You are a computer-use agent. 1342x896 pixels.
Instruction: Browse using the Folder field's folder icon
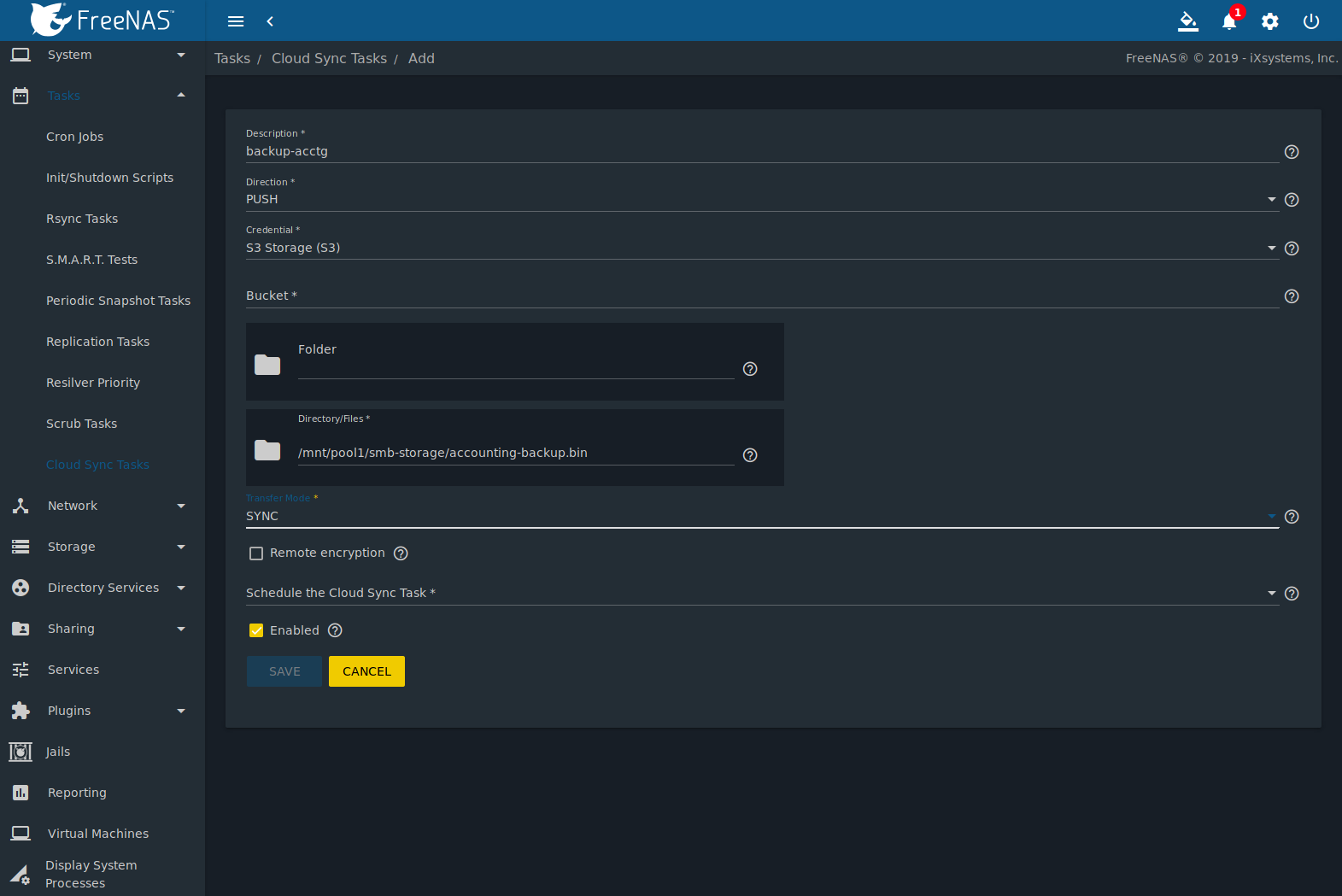[267, 365]
